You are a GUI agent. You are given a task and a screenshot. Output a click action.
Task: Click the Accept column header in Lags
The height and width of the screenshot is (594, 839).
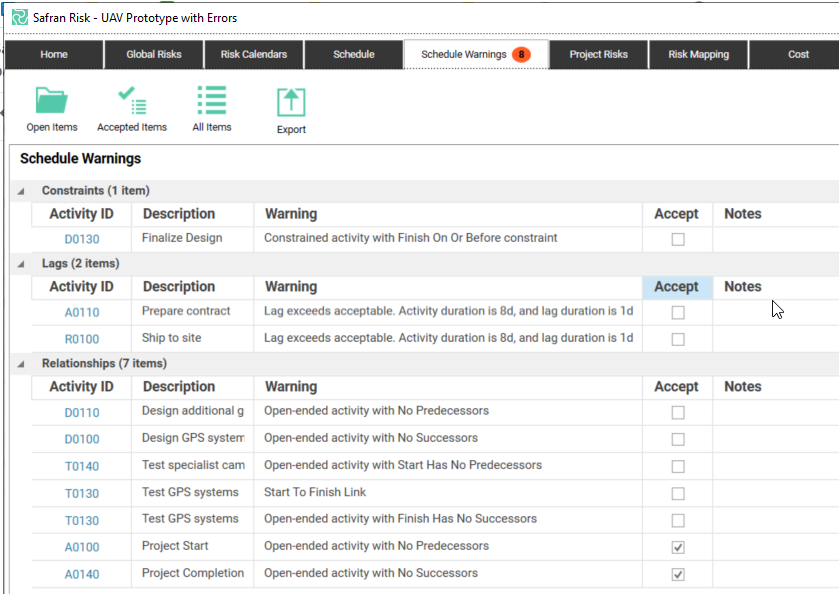(x=677, y=287)
